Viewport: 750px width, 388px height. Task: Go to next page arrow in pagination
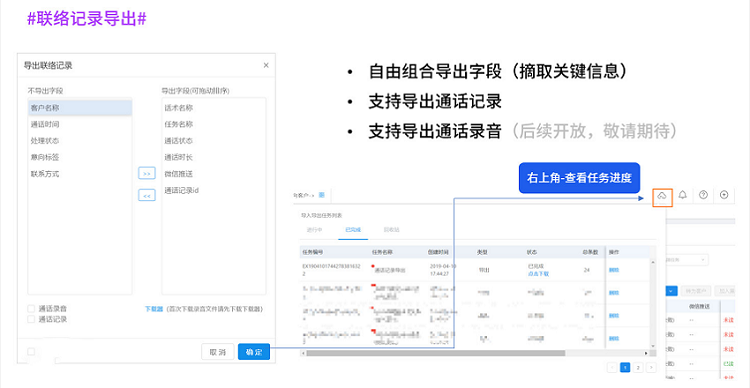pos(650,367)
